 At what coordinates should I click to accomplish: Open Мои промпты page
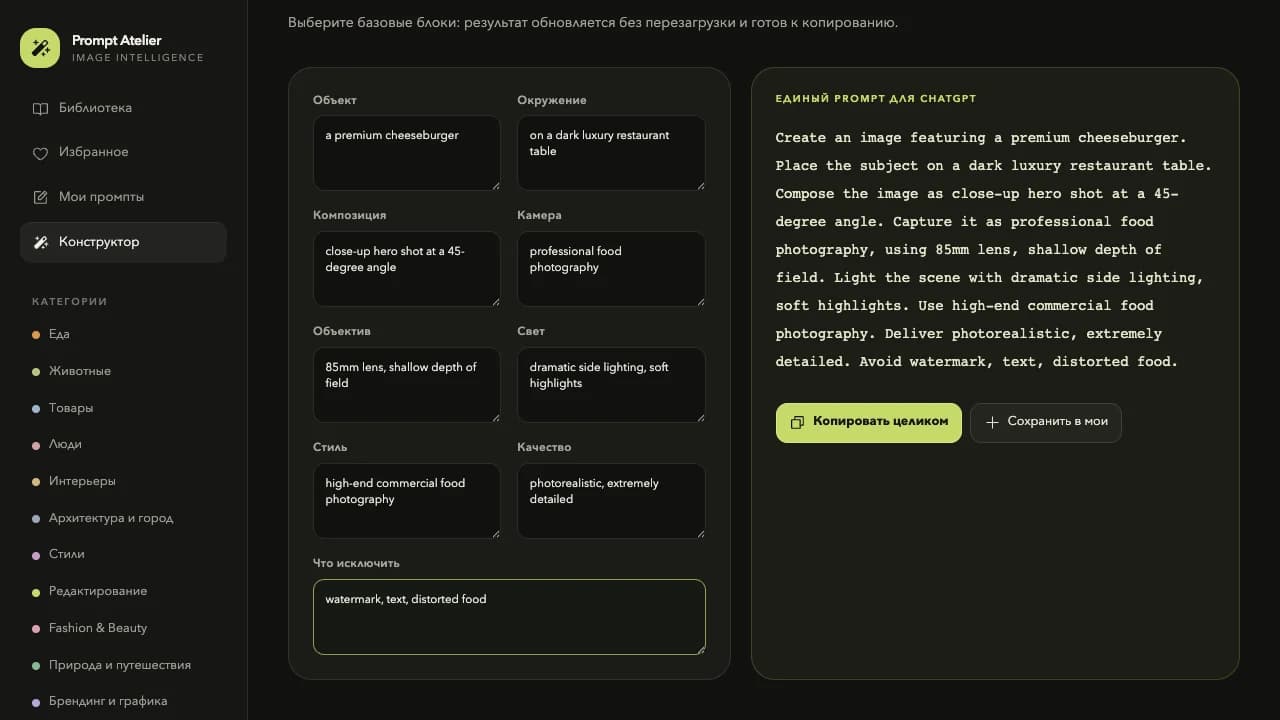(123, 197)
